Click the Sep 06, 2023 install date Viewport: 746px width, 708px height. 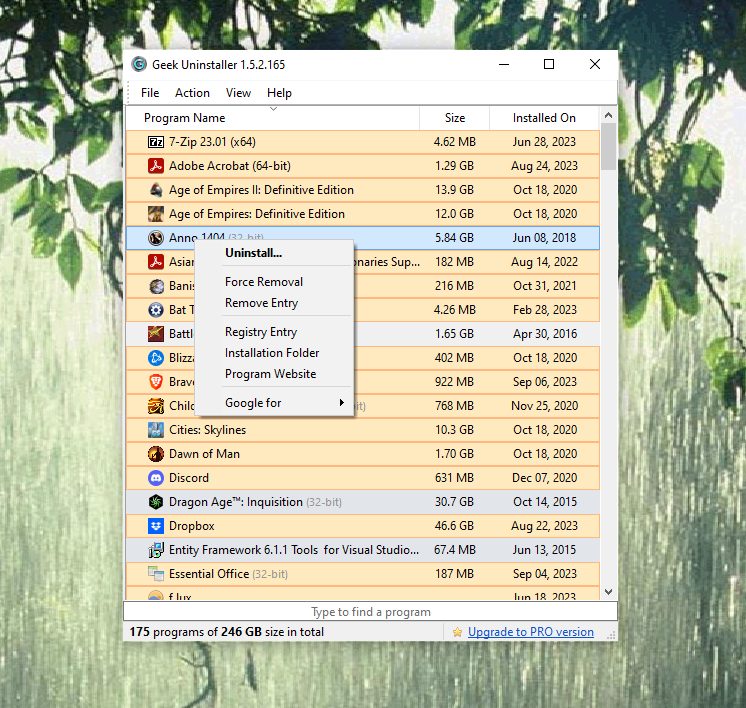[545, 382]
